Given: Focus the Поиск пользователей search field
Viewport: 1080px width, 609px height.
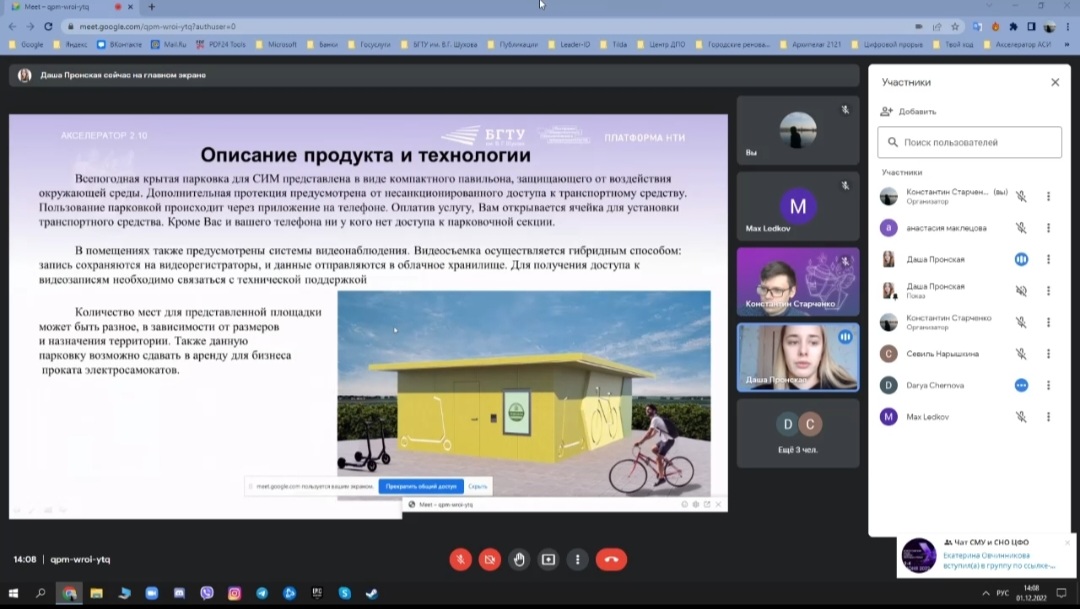Looking at the screenshot, I should pyautogui.click(x=969, y=142).
